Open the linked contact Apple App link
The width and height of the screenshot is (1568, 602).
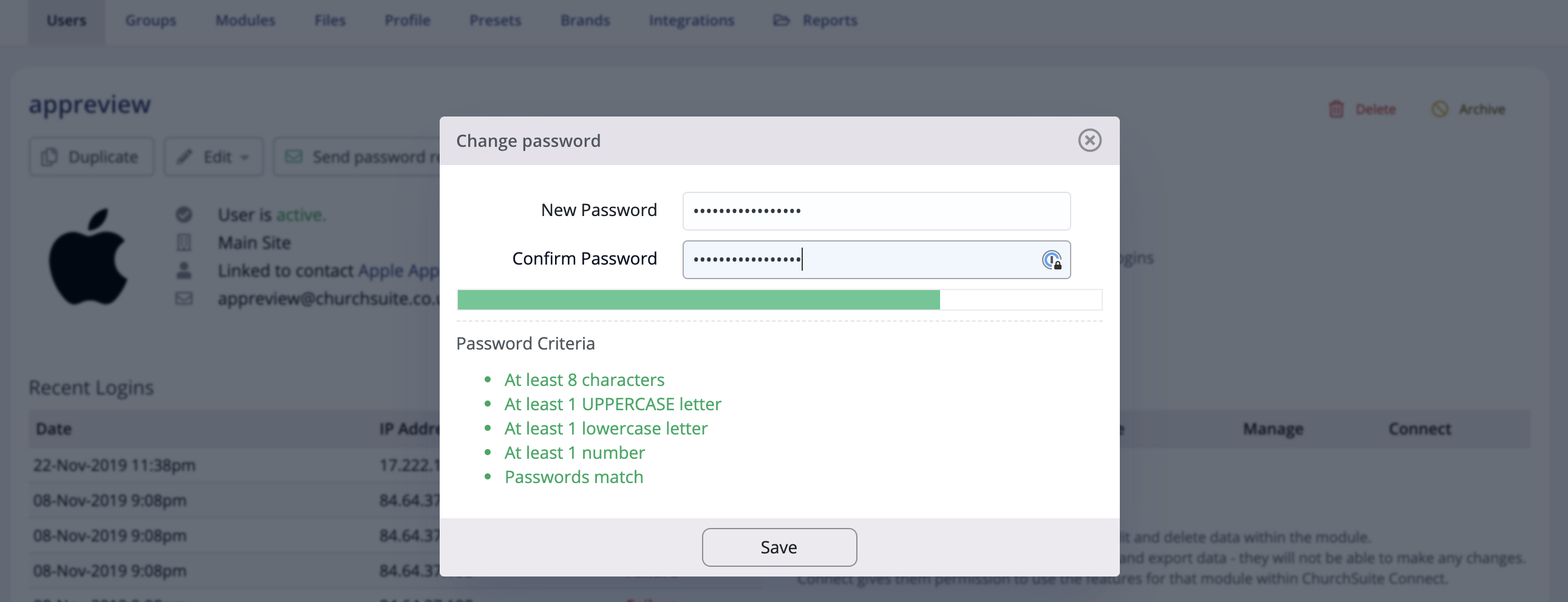[x=398, y=271]
